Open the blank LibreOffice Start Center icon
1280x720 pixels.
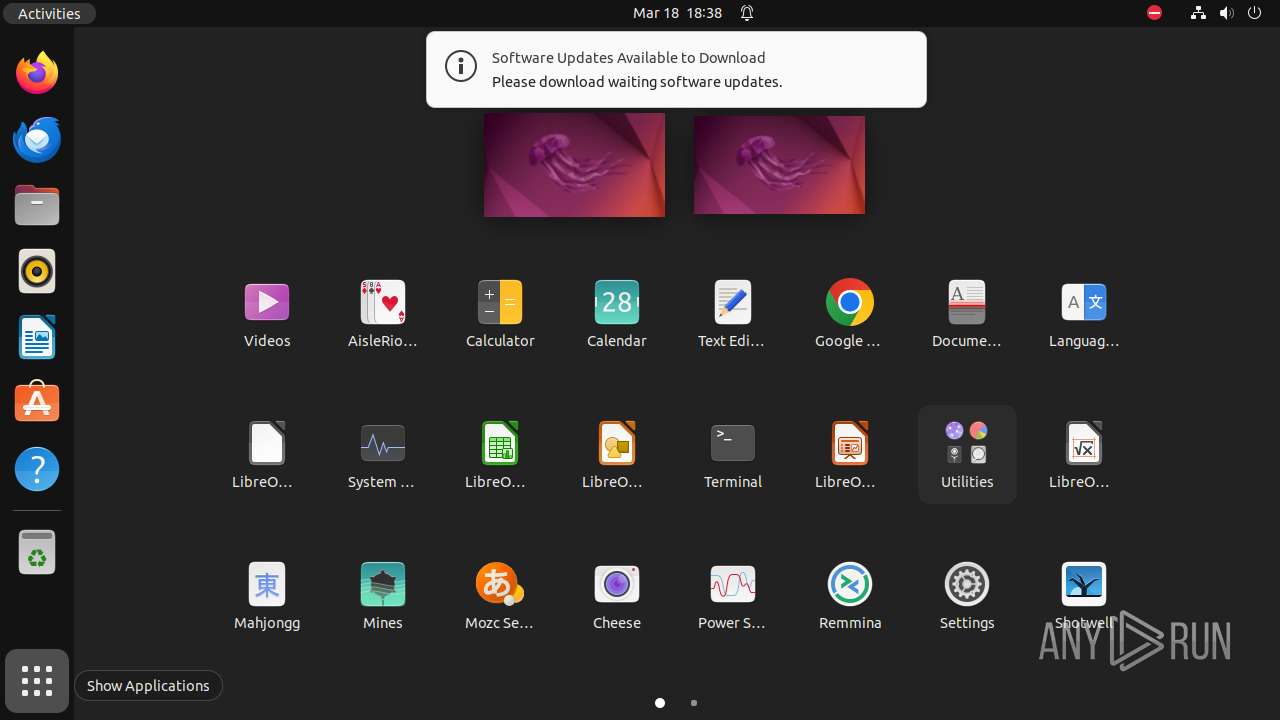267,454
